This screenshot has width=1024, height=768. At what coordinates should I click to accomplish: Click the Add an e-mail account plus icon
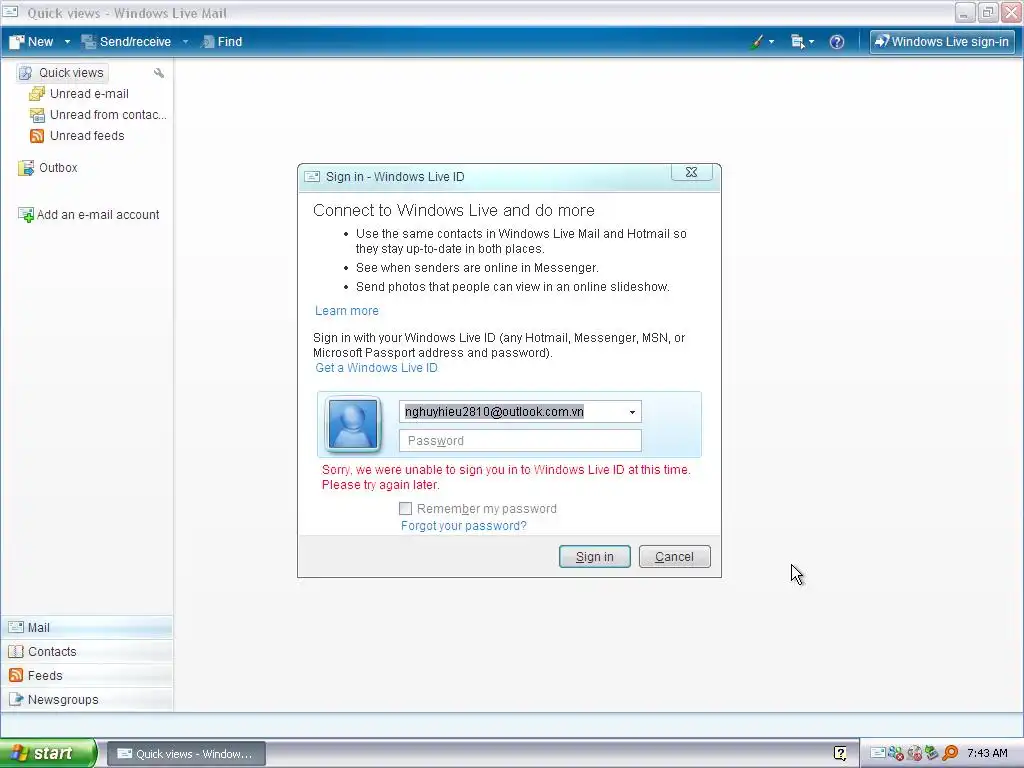point(25,215)
